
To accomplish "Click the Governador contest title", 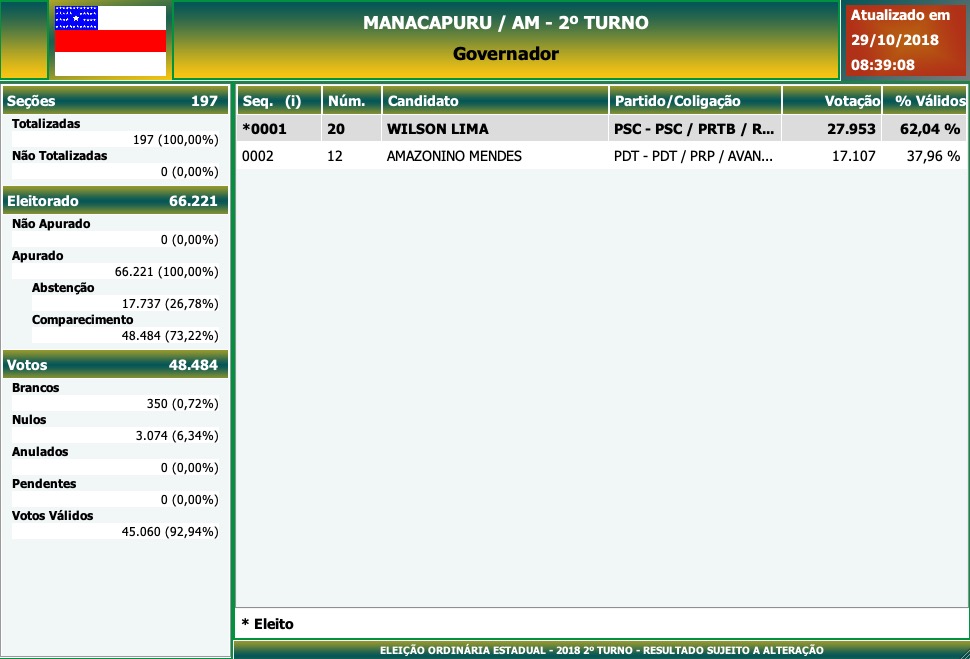I will click(x=506, y=53).
